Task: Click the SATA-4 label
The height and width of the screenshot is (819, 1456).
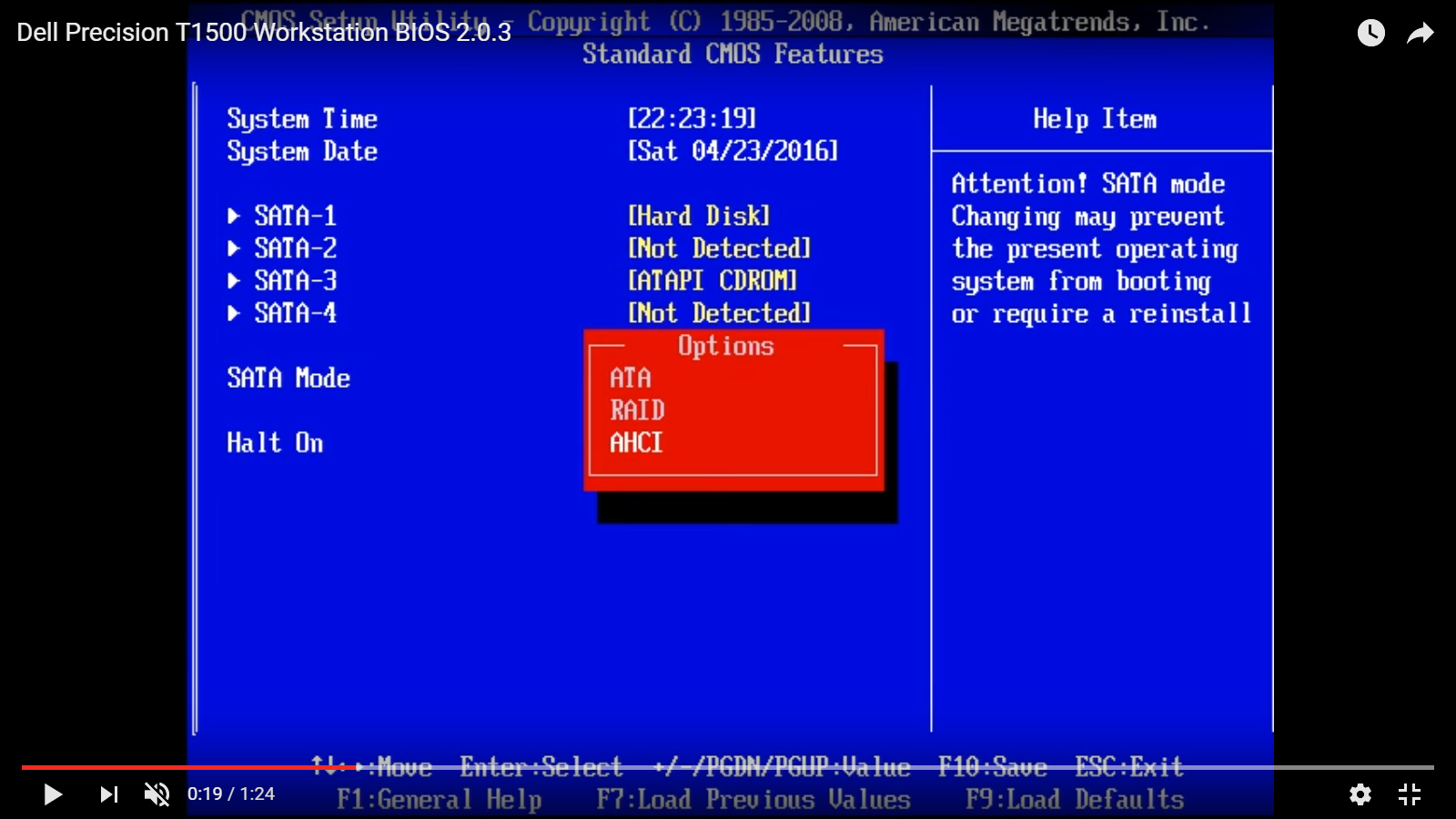Action: coord(296,313)
